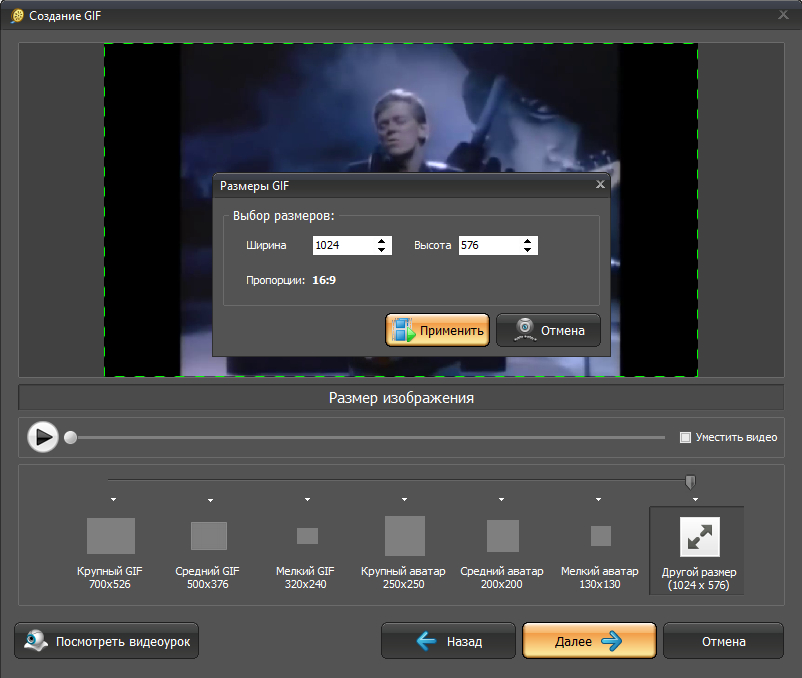Cancel the Размеры GIF dialog via Отмена

pos(548,330)
